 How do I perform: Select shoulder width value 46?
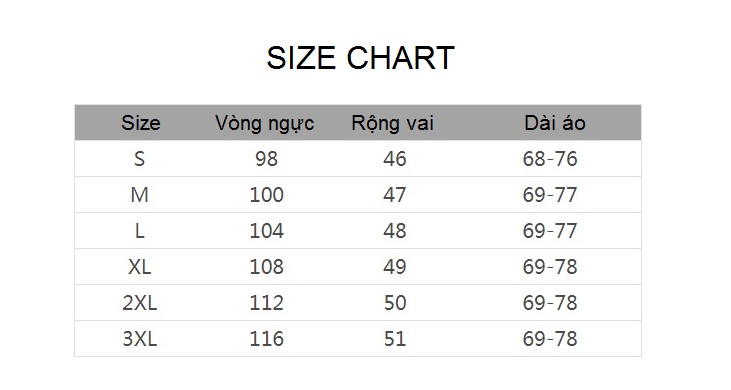pyautogui.click(x=394, y=159)
